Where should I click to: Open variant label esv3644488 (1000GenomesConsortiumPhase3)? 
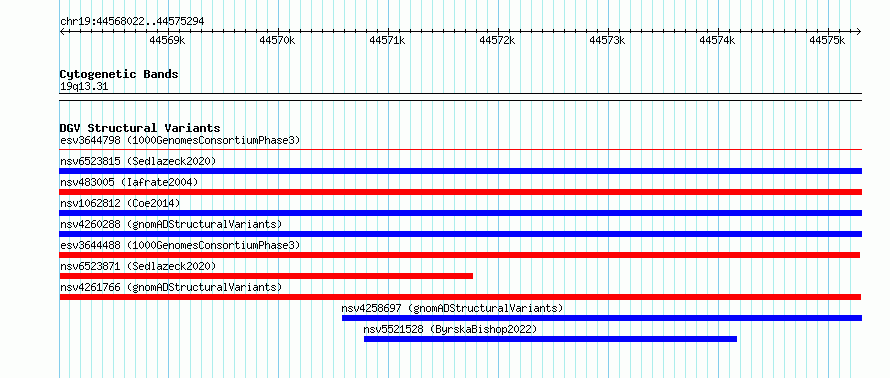180,245
